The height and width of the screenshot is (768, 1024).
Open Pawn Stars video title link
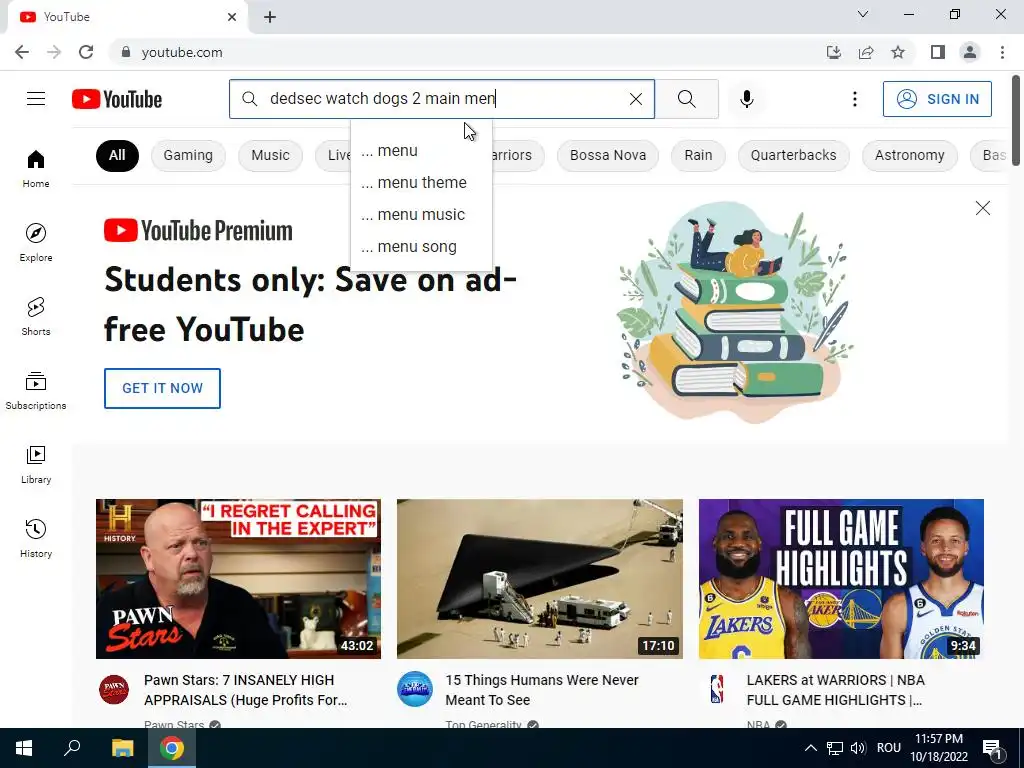point(246,690)
